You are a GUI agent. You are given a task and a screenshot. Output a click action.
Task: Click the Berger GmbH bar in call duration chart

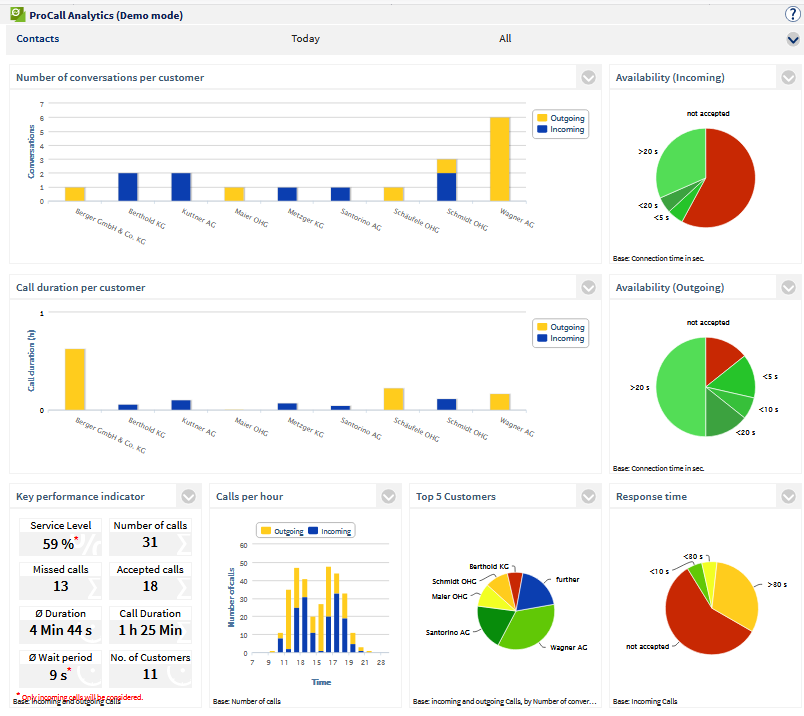coord(75,380)
